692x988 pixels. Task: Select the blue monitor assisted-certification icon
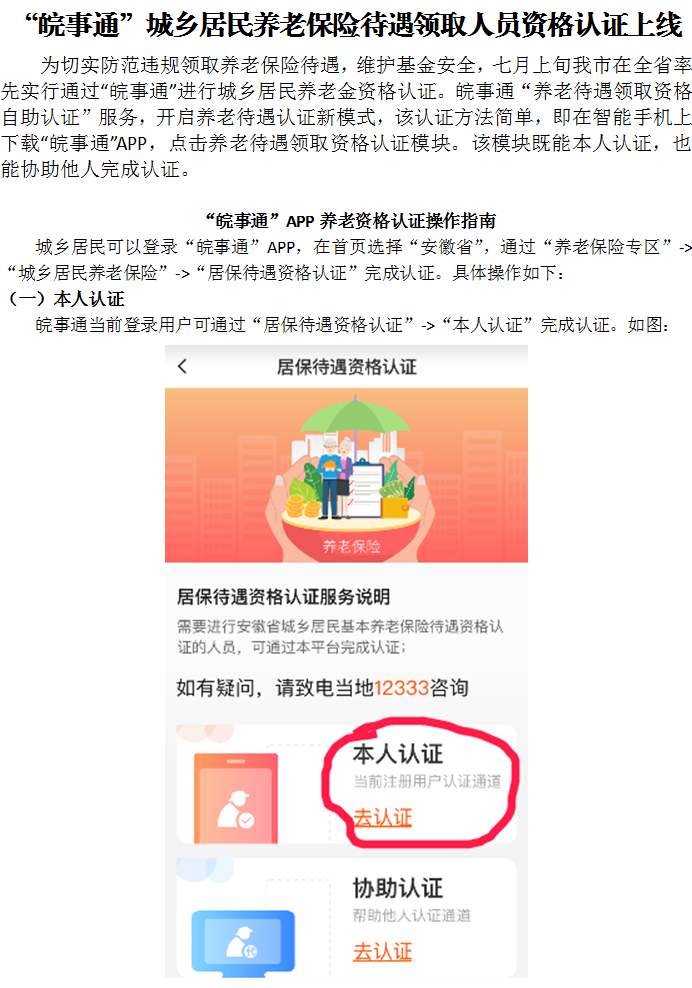[243, 941]
